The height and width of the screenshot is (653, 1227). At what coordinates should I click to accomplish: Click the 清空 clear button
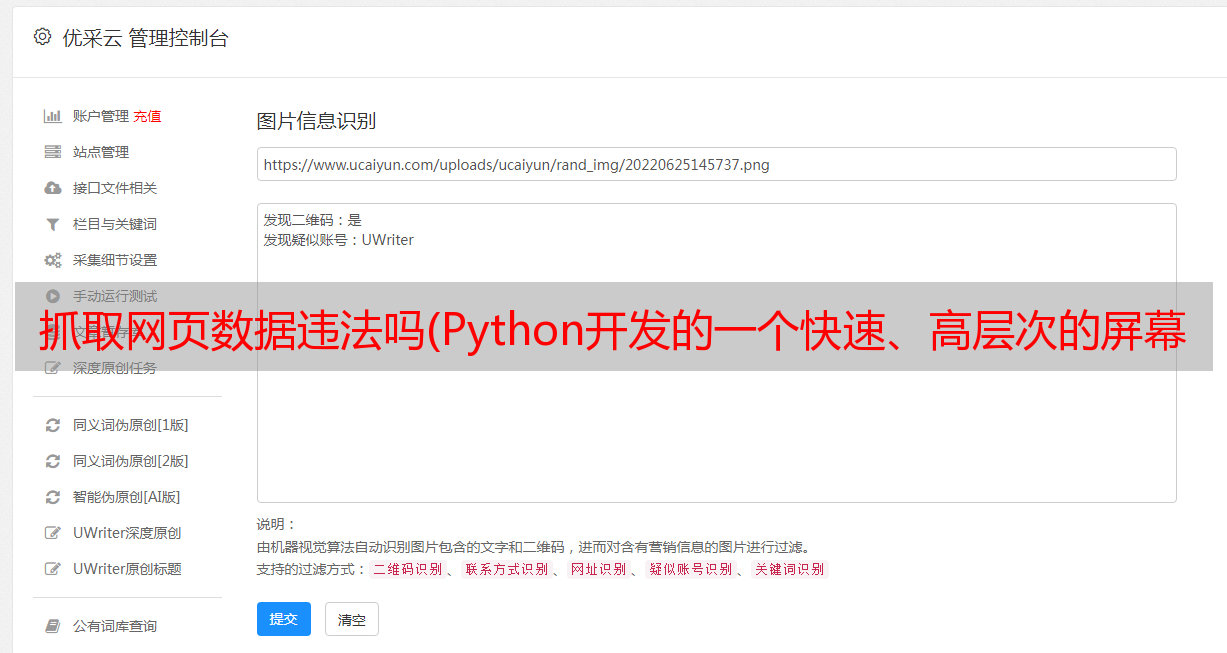click(352, 619)
